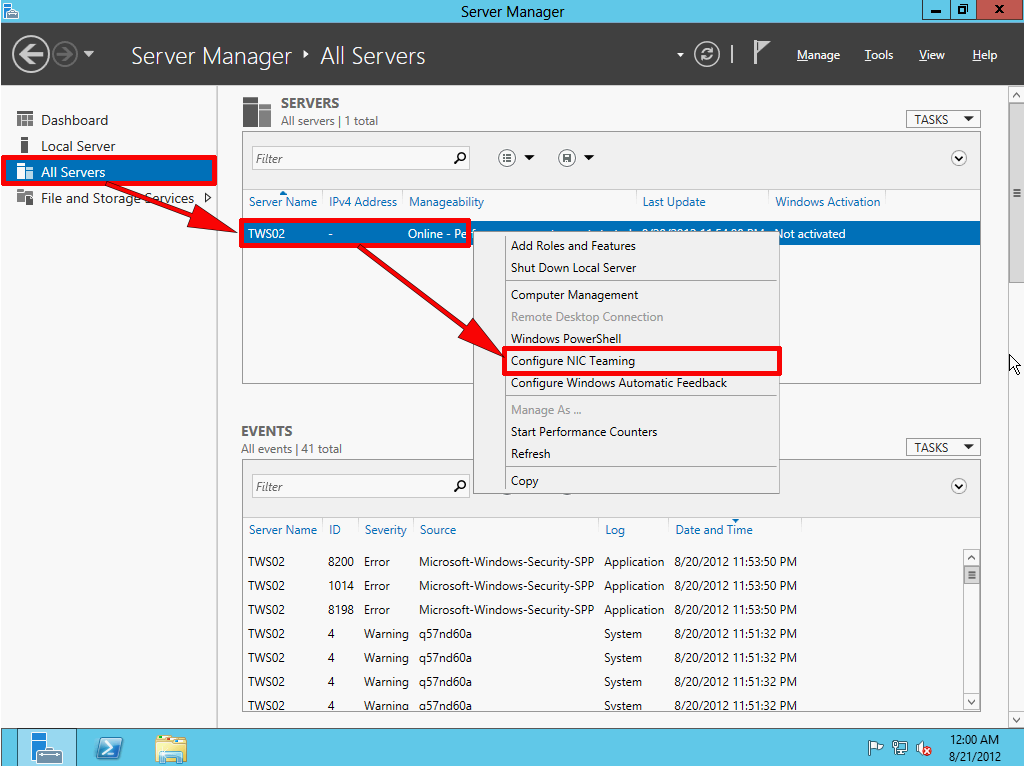Sort events by ID column
This screenshot has width=1024, height=766.
coord(334,530)
